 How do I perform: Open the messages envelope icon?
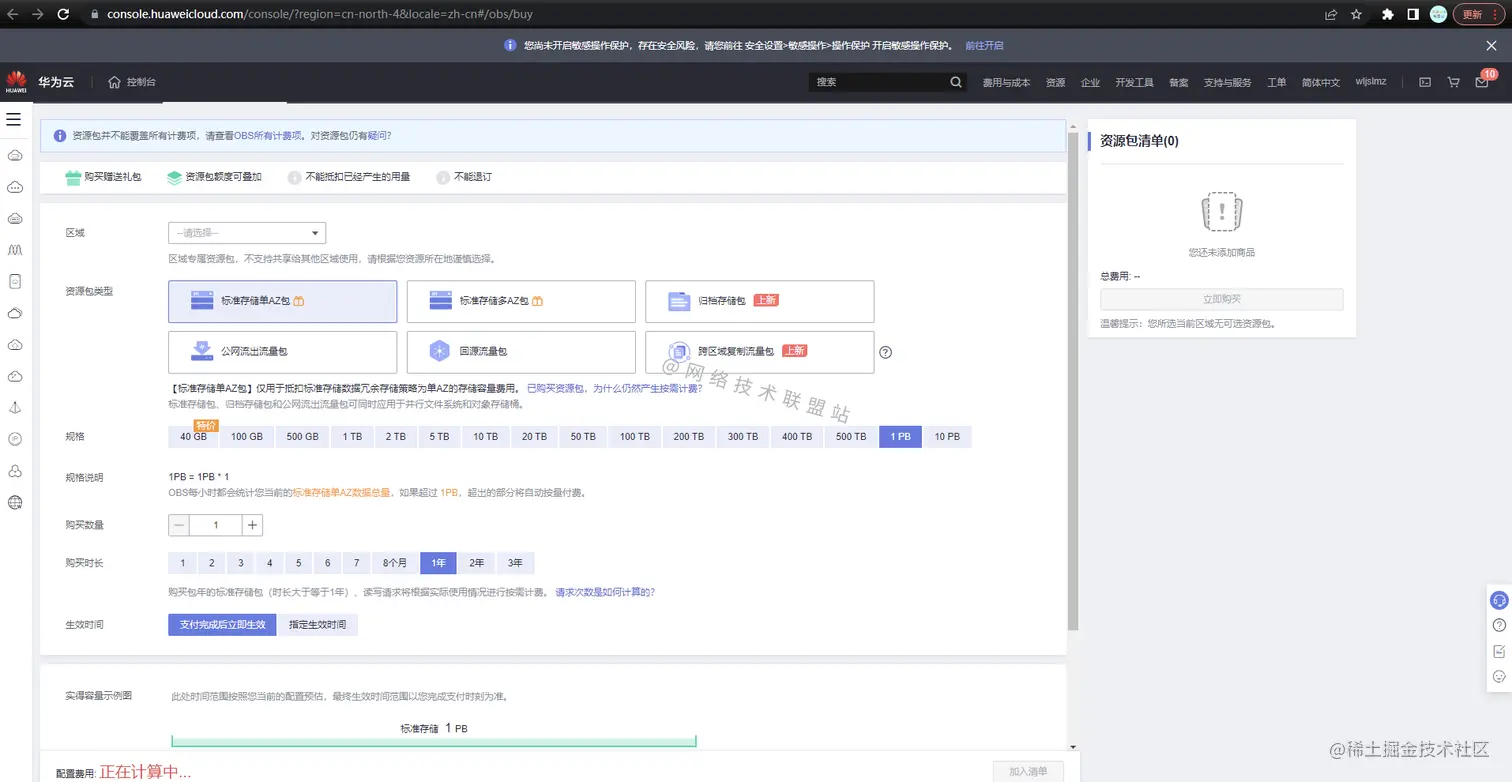tap(1482, 82)
